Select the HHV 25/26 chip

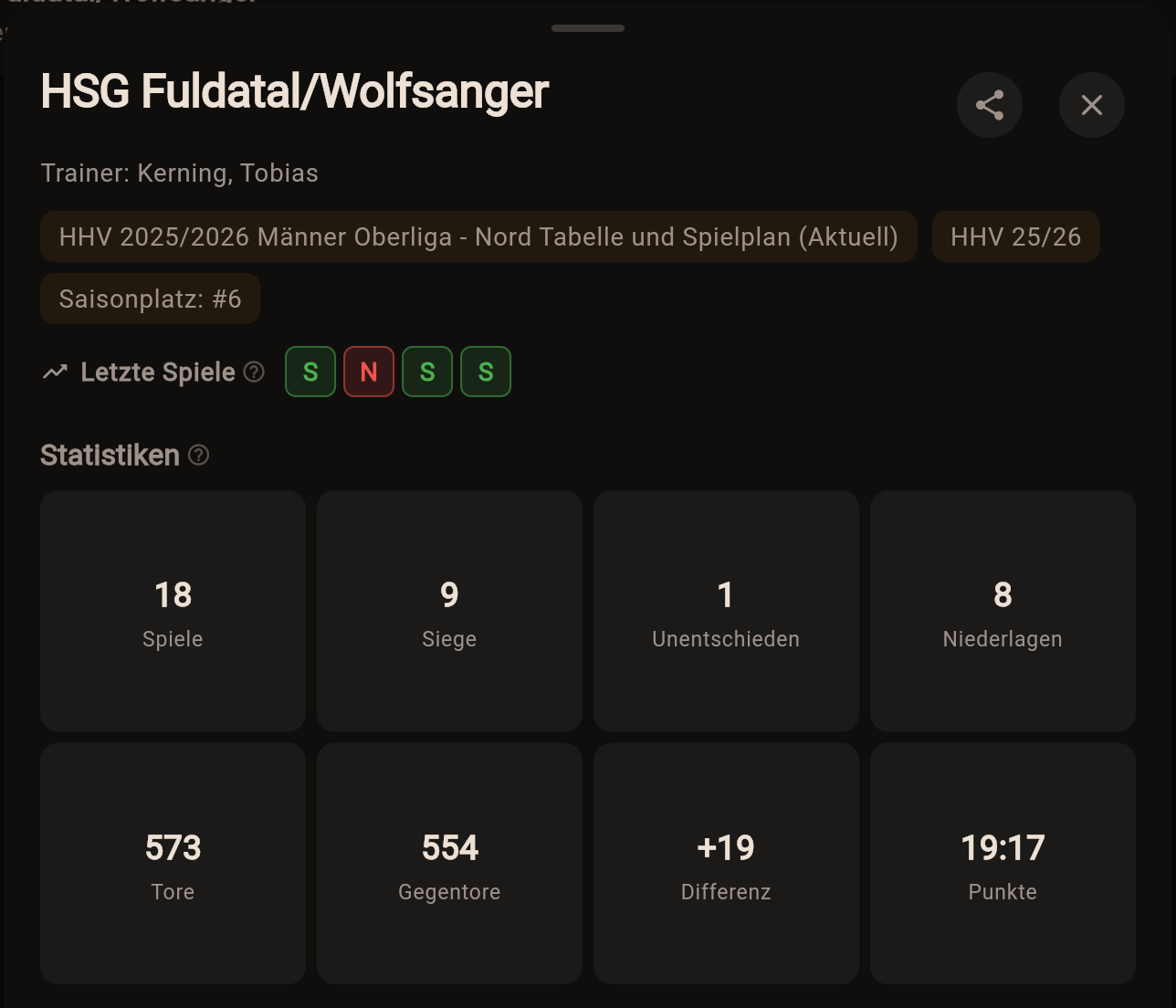(x=1015, y=236)
